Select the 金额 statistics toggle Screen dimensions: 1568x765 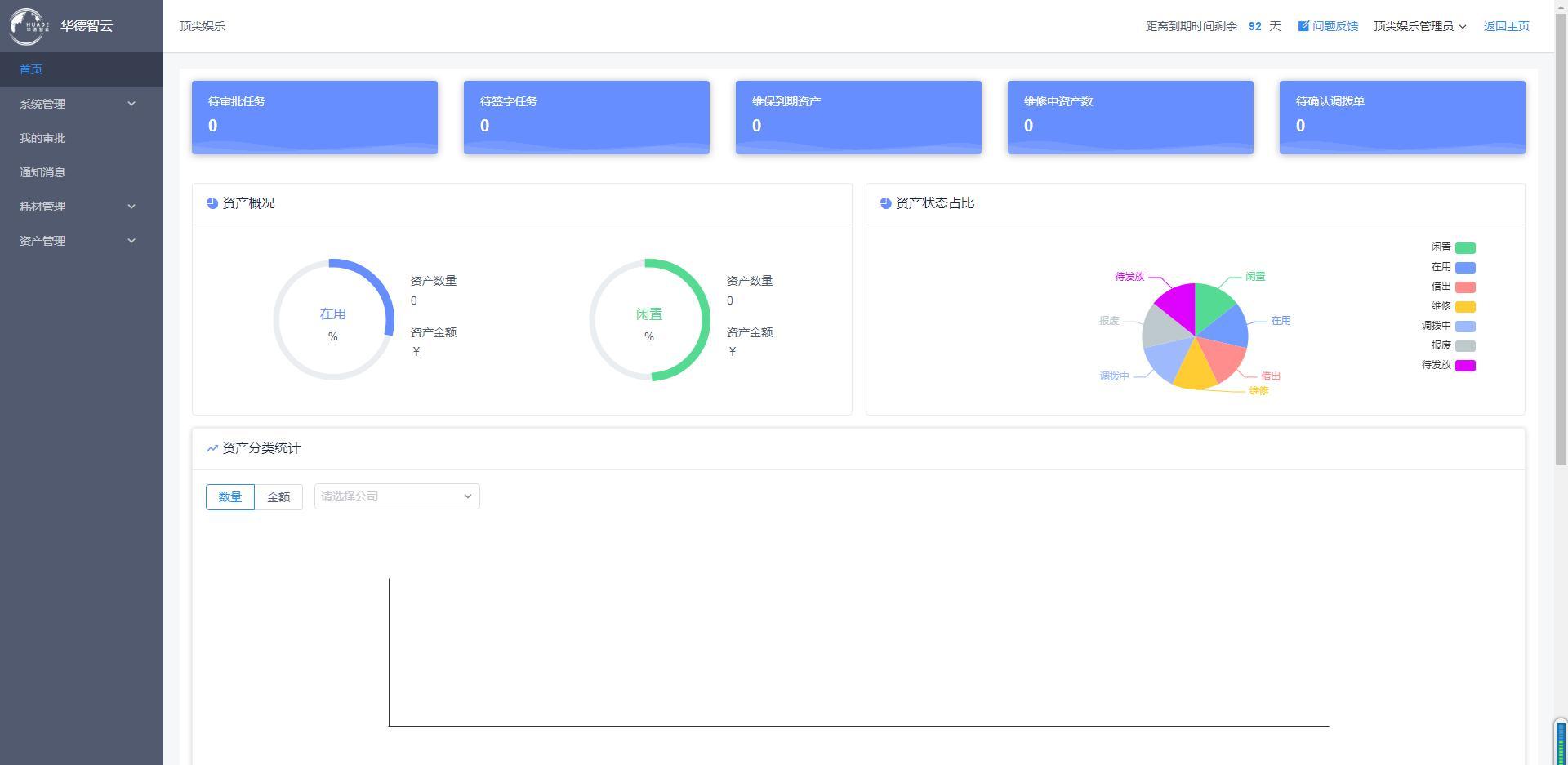click(278, 497)
